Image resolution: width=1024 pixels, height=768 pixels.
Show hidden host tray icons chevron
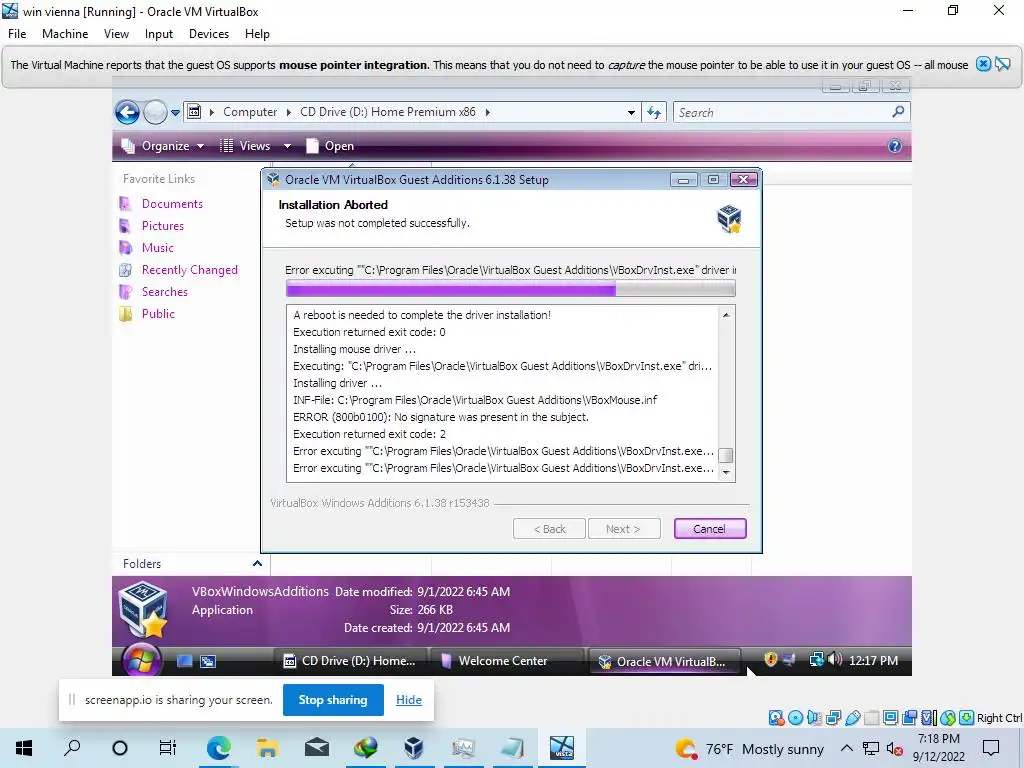(846, 748)
